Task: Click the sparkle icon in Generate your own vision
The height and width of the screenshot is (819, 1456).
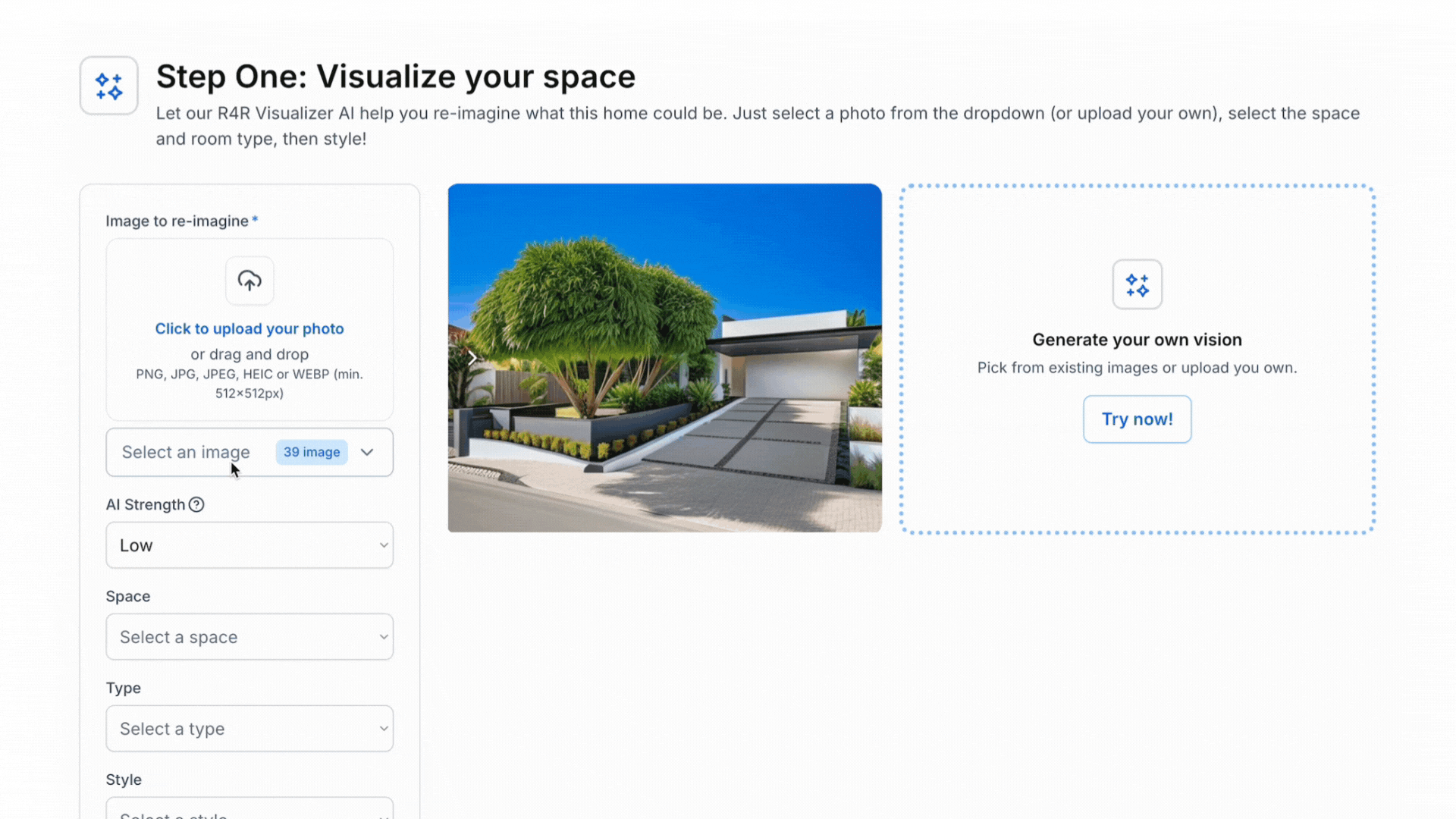Action: click(x=1137, y=284)
